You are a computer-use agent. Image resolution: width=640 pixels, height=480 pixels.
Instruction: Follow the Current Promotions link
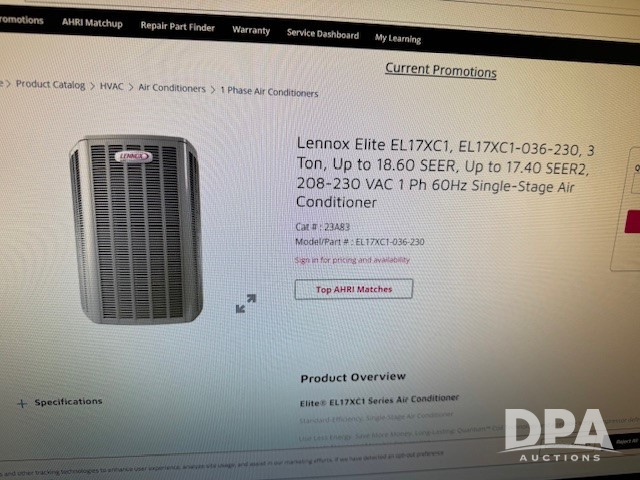(x=441, y=70)
